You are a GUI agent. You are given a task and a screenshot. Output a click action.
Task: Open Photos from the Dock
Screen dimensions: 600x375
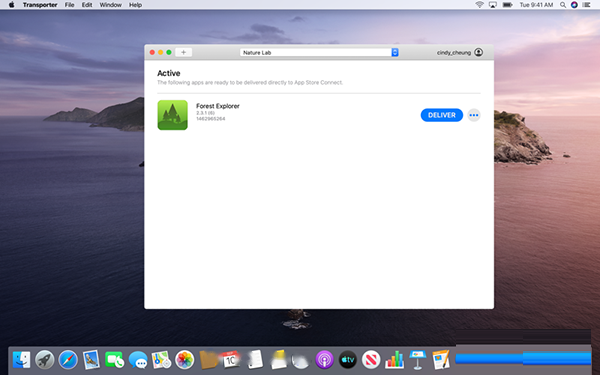coord(184,360)
